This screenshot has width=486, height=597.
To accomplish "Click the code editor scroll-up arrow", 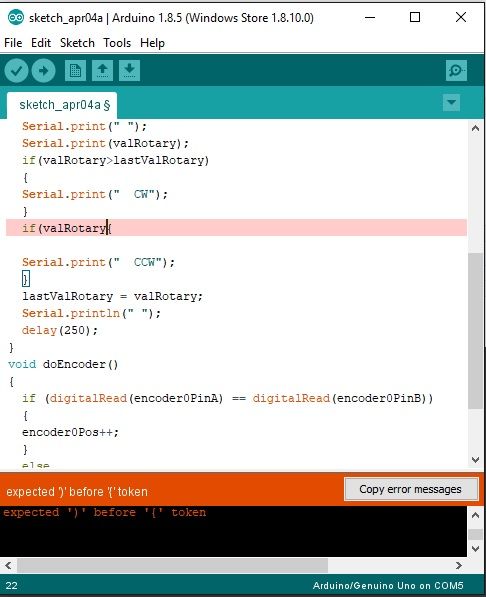I will click(475, 128).
